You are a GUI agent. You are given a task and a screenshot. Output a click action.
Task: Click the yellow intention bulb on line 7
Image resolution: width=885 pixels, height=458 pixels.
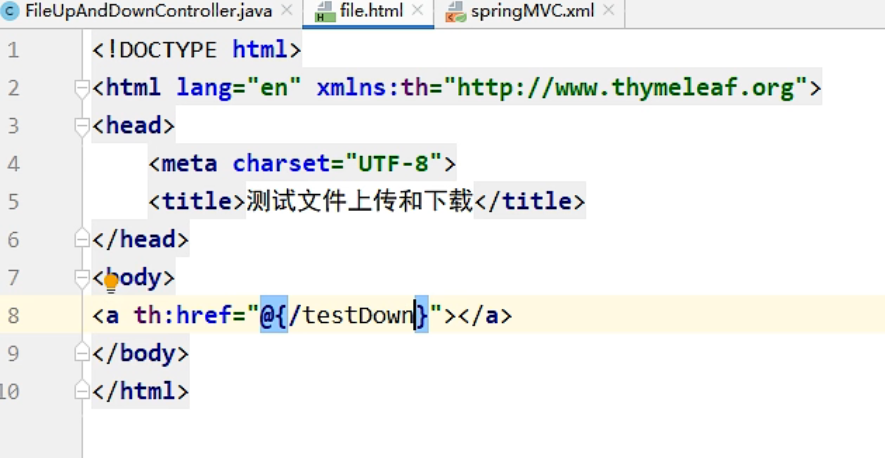tap(111, 282)
